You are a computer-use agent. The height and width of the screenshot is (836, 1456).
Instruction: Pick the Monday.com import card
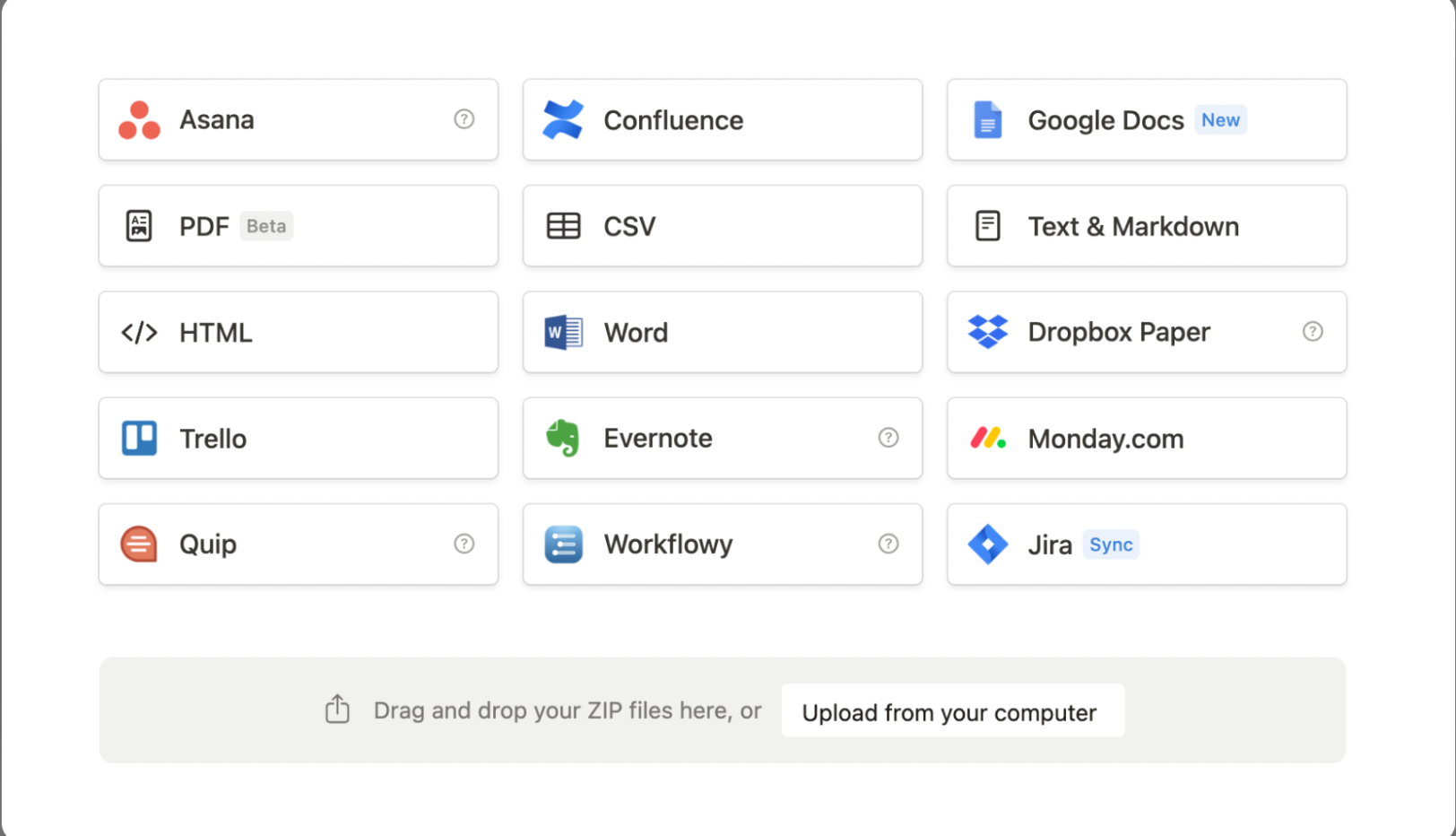tap(1147, 439)
